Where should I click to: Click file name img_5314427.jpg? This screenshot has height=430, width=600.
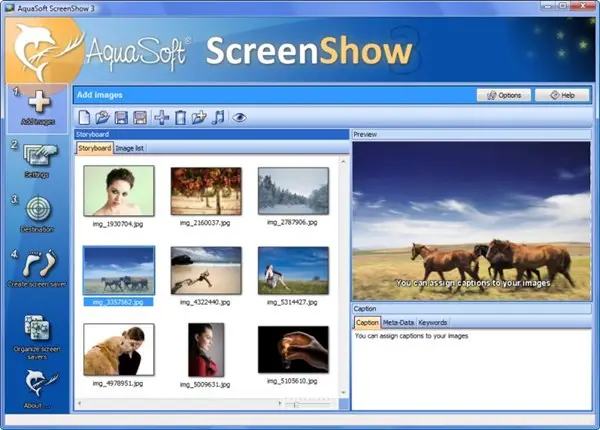point(292,302)
